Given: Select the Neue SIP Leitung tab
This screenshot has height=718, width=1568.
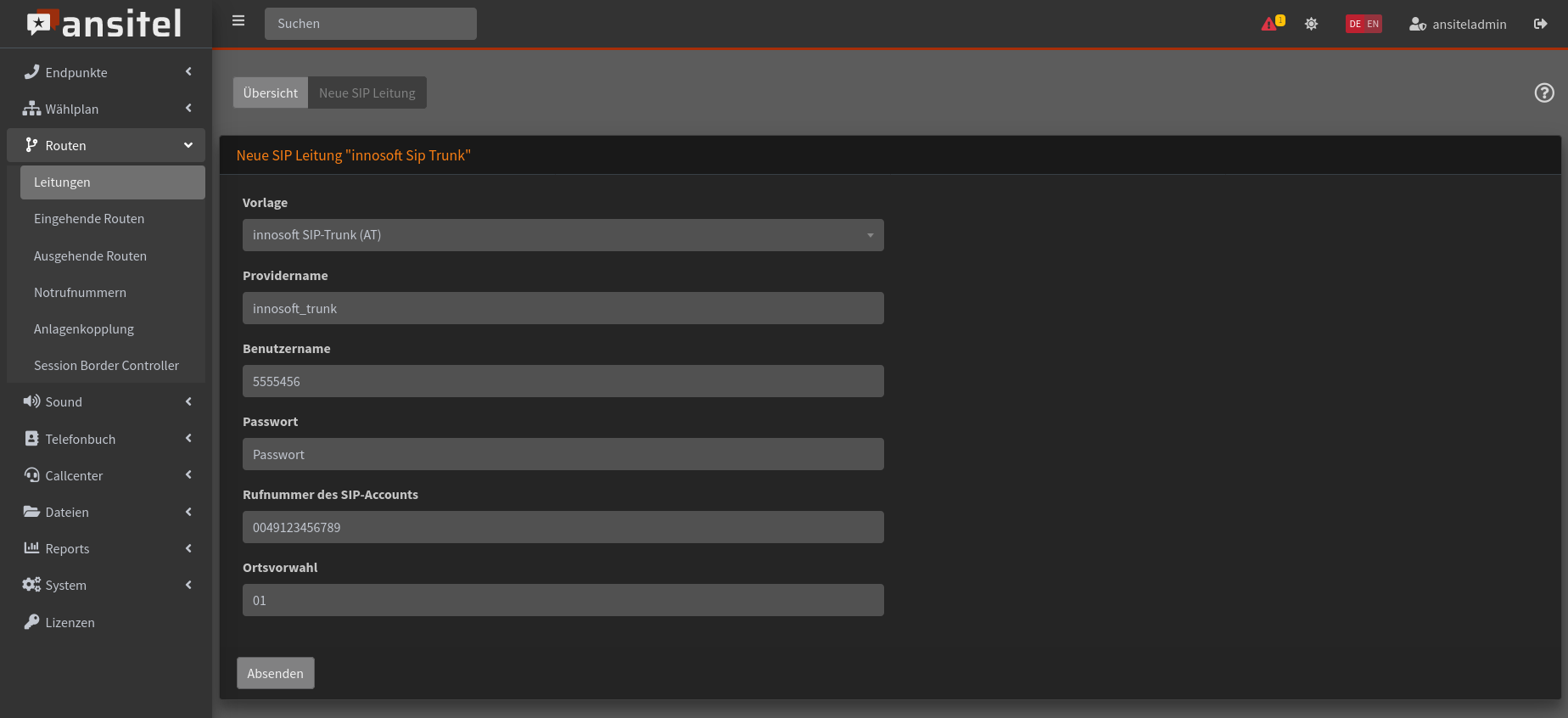Looking at the screenshot, I should click(367, 93).
